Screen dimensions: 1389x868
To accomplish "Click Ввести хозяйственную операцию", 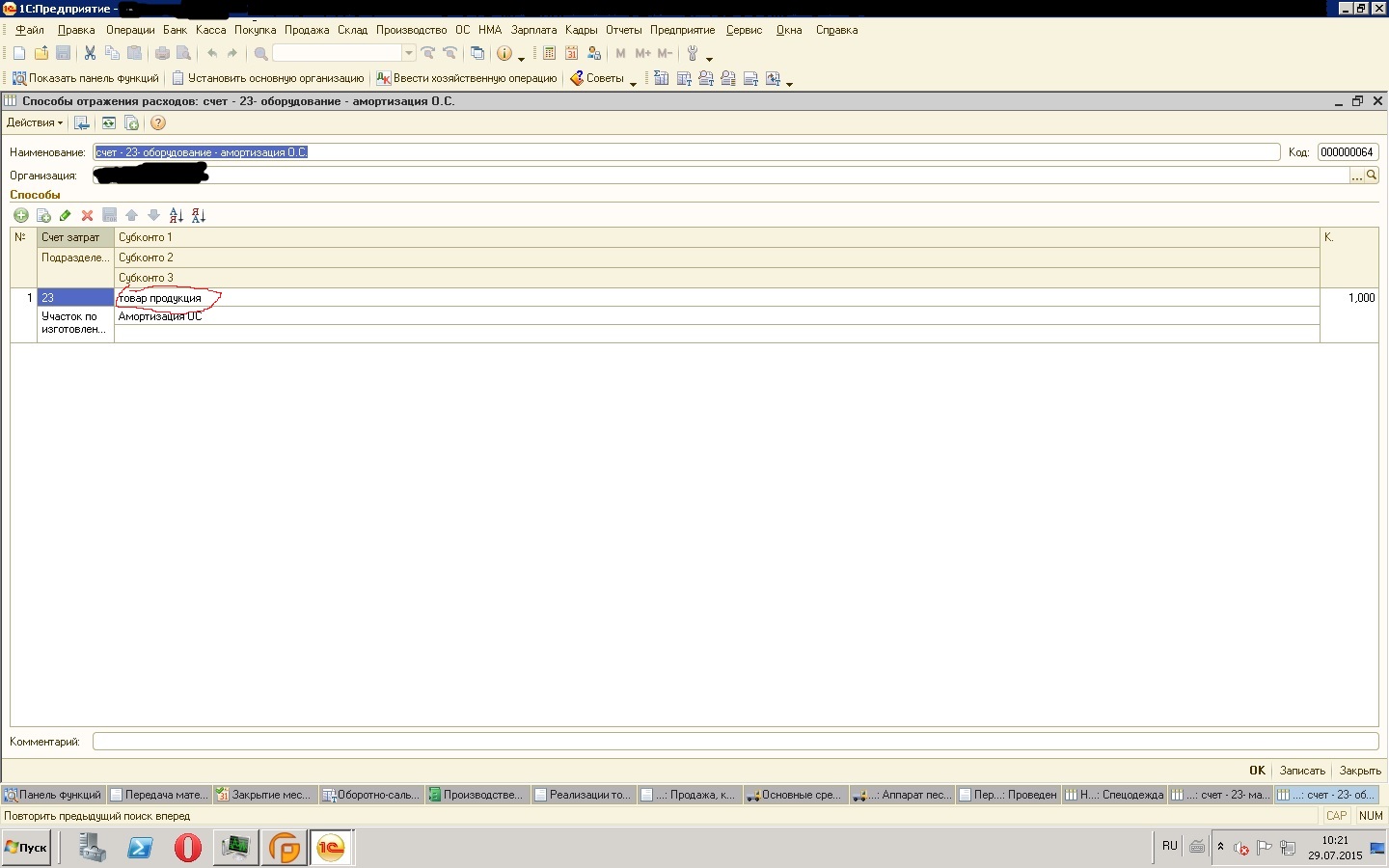I will (x=467, y=78).
